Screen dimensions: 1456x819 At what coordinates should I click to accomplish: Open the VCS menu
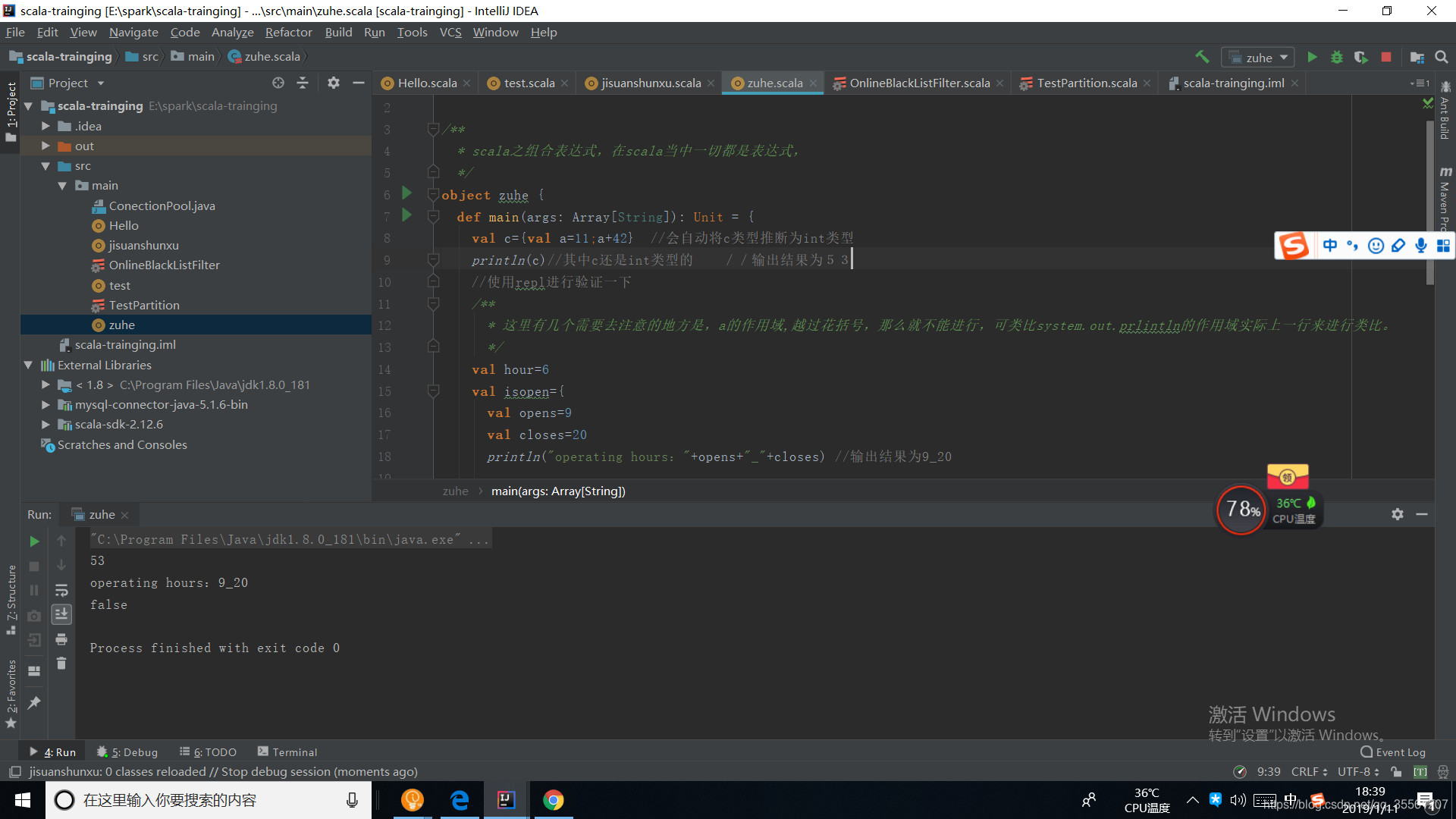(x=450, y=32)
